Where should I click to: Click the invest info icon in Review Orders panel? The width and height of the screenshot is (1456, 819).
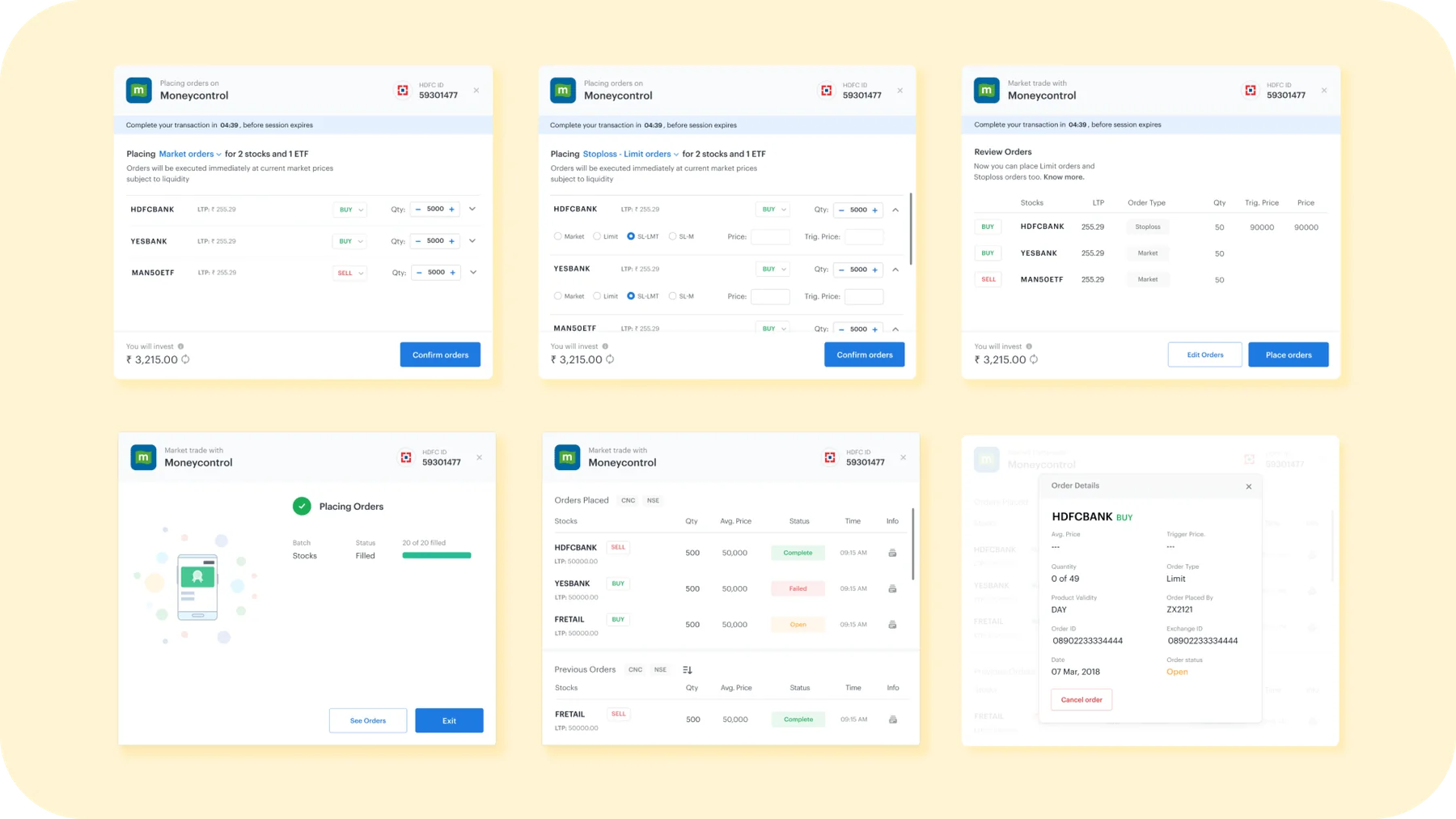click(x=1029, y=346)
